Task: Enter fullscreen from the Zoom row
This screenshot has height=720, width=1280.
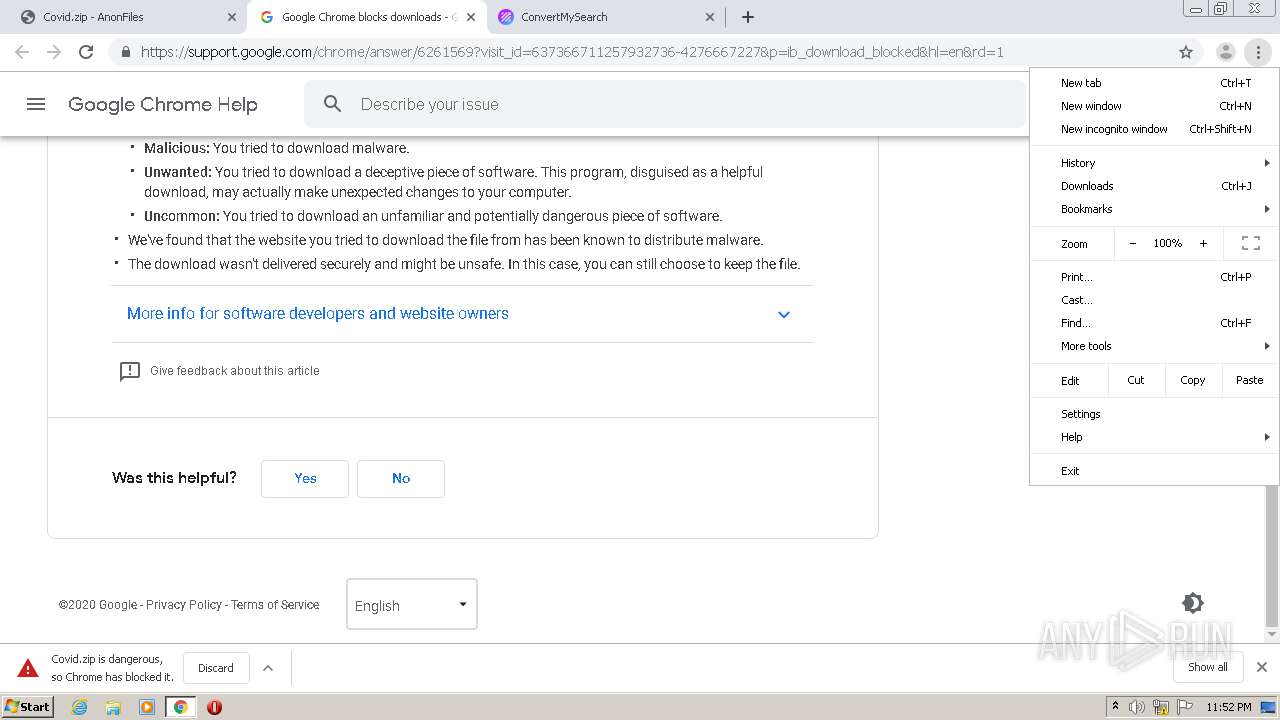Action: point(1250,243)
